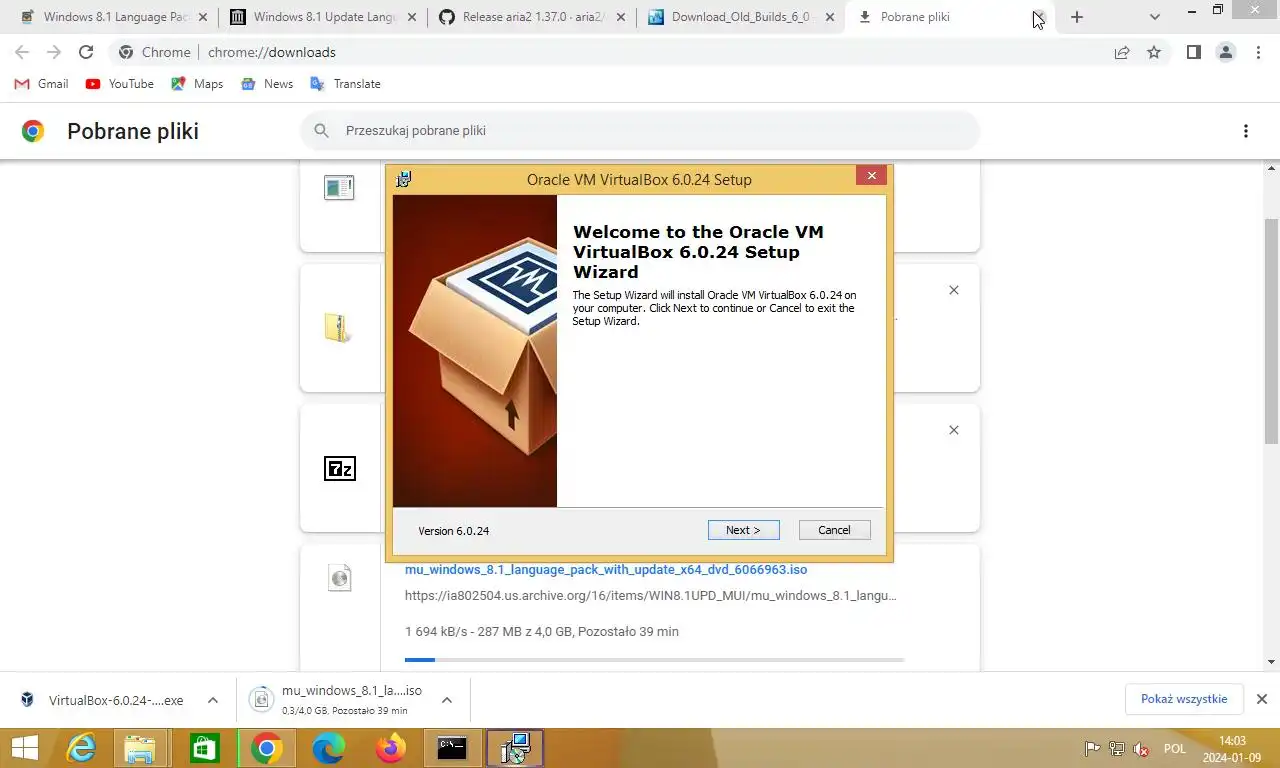Screen dimensions: 1280x768
Task: Open the Translate bookmark
Action: [346, 84]
